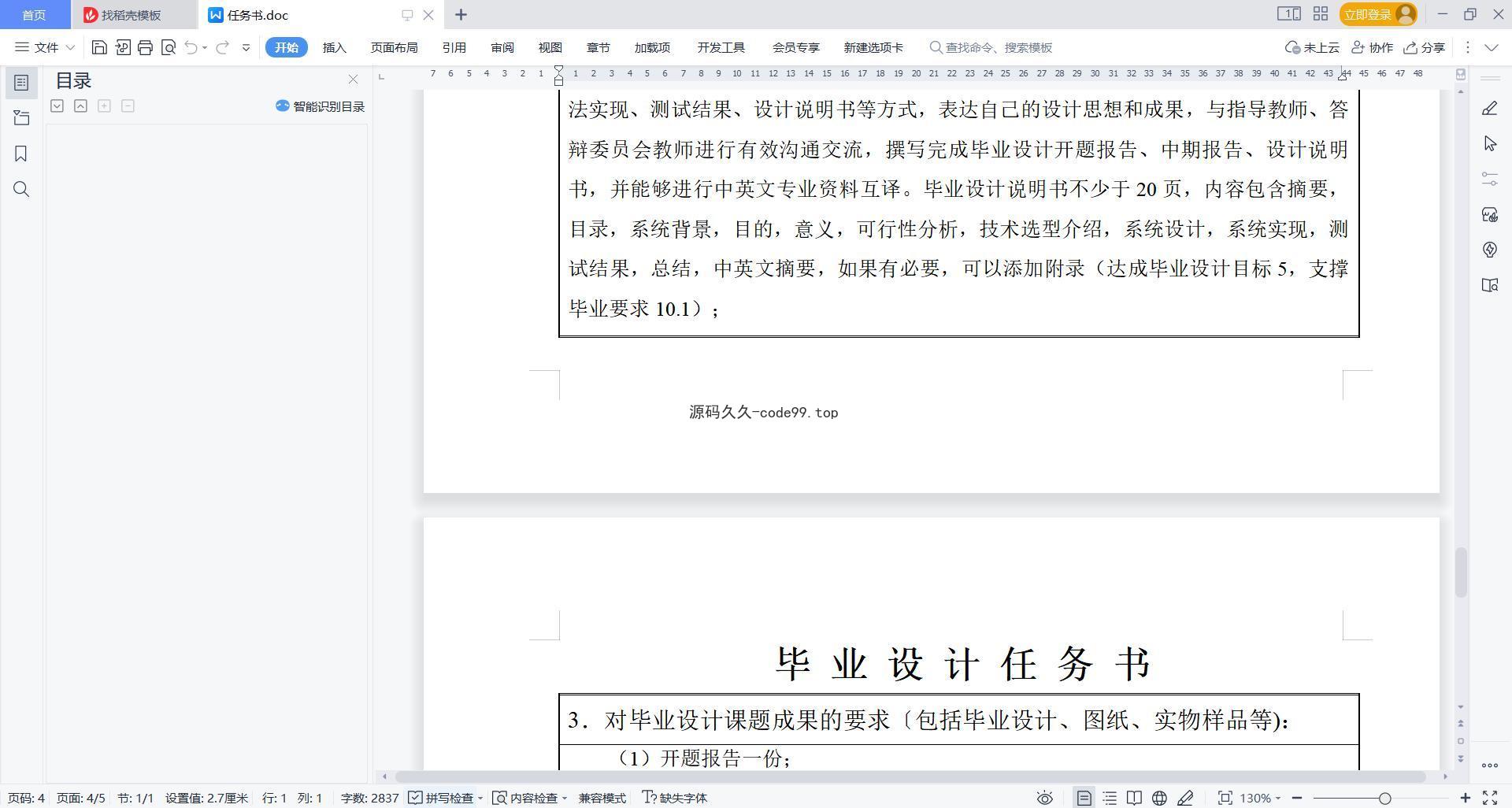1512x808 pixels.
Task: Open the reading book icon in right sidebar
Action: point(1489,285)
